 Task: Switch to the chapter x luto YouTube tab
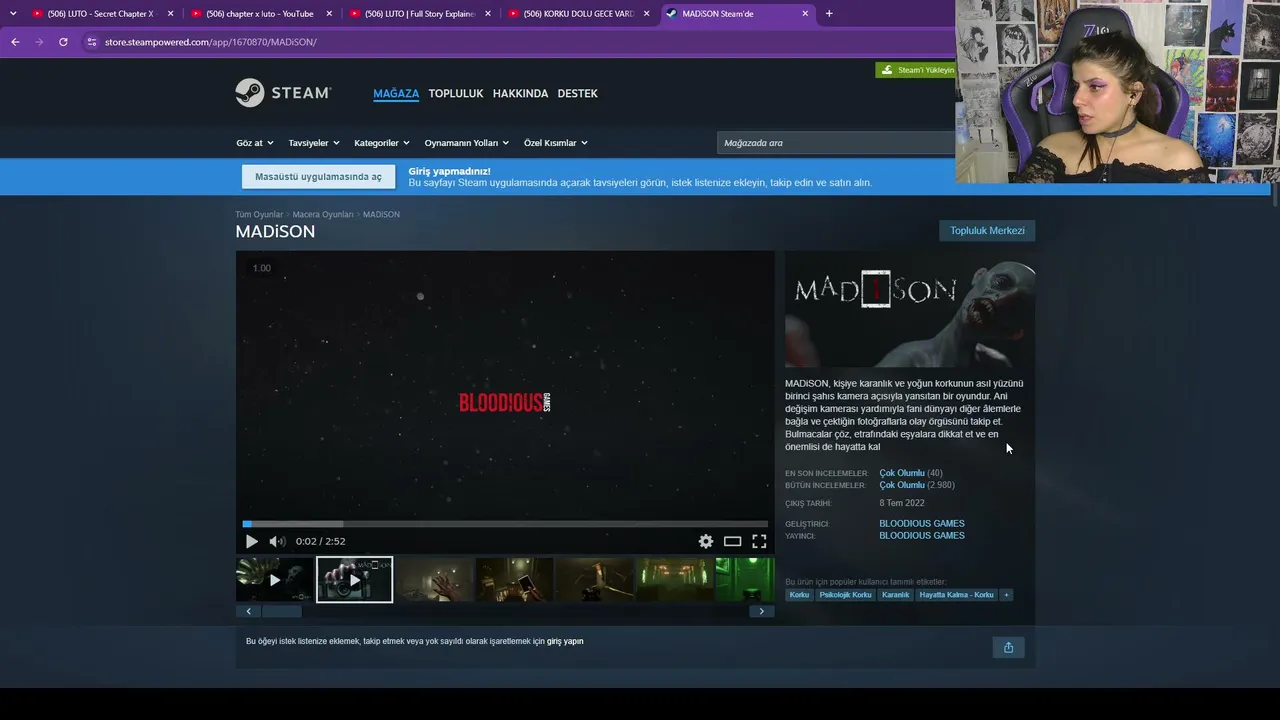259,14
